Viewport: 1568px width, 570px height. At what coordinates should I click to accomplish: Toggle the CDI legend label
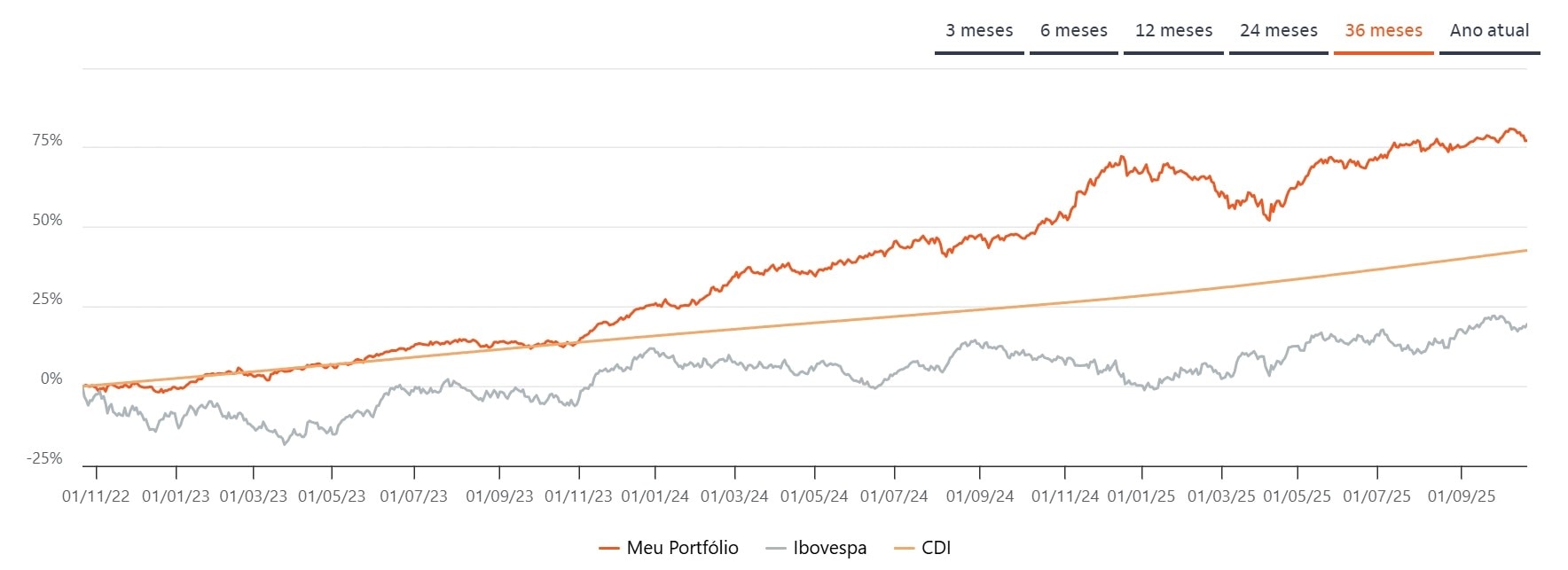(936, 548)
